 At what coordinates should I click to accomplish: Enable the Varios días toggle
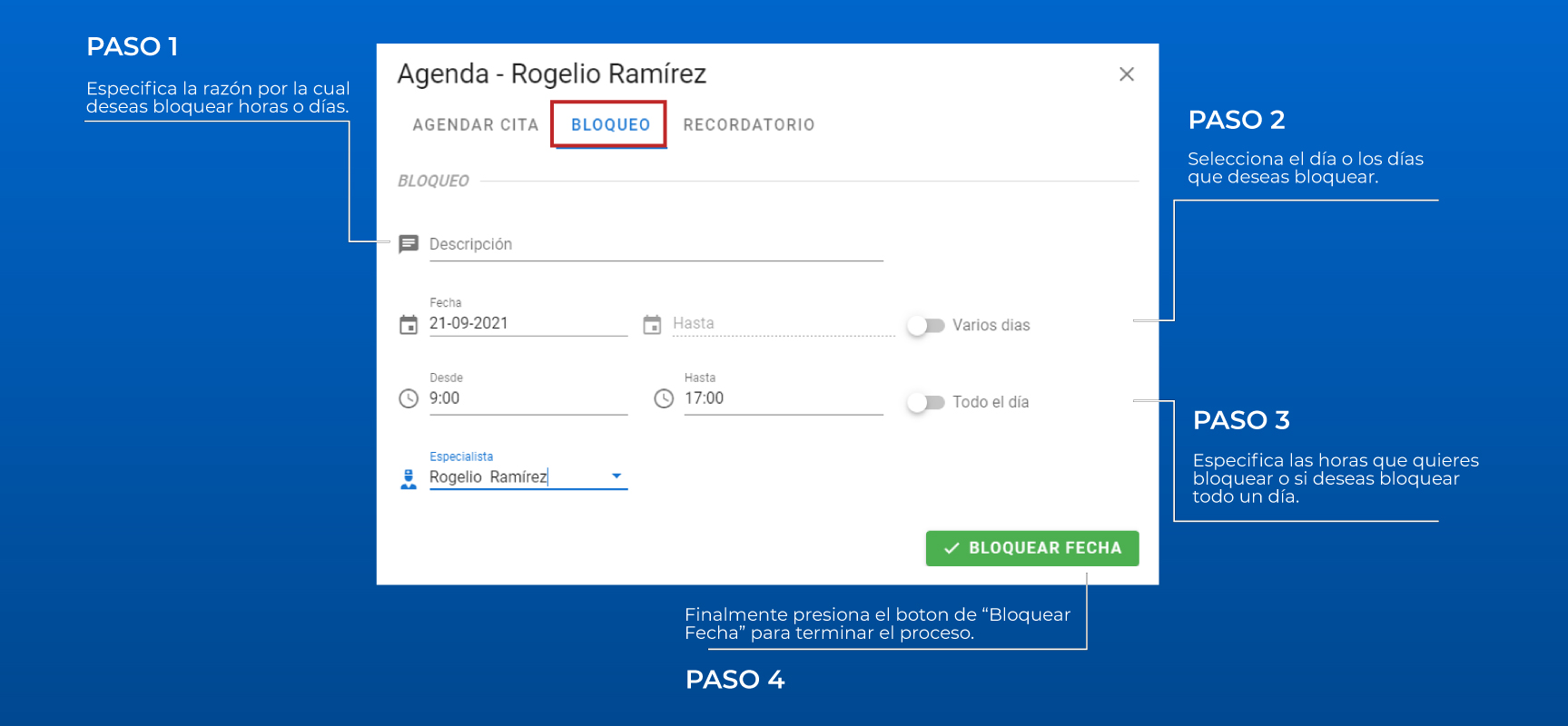click(x=926, y=325)
